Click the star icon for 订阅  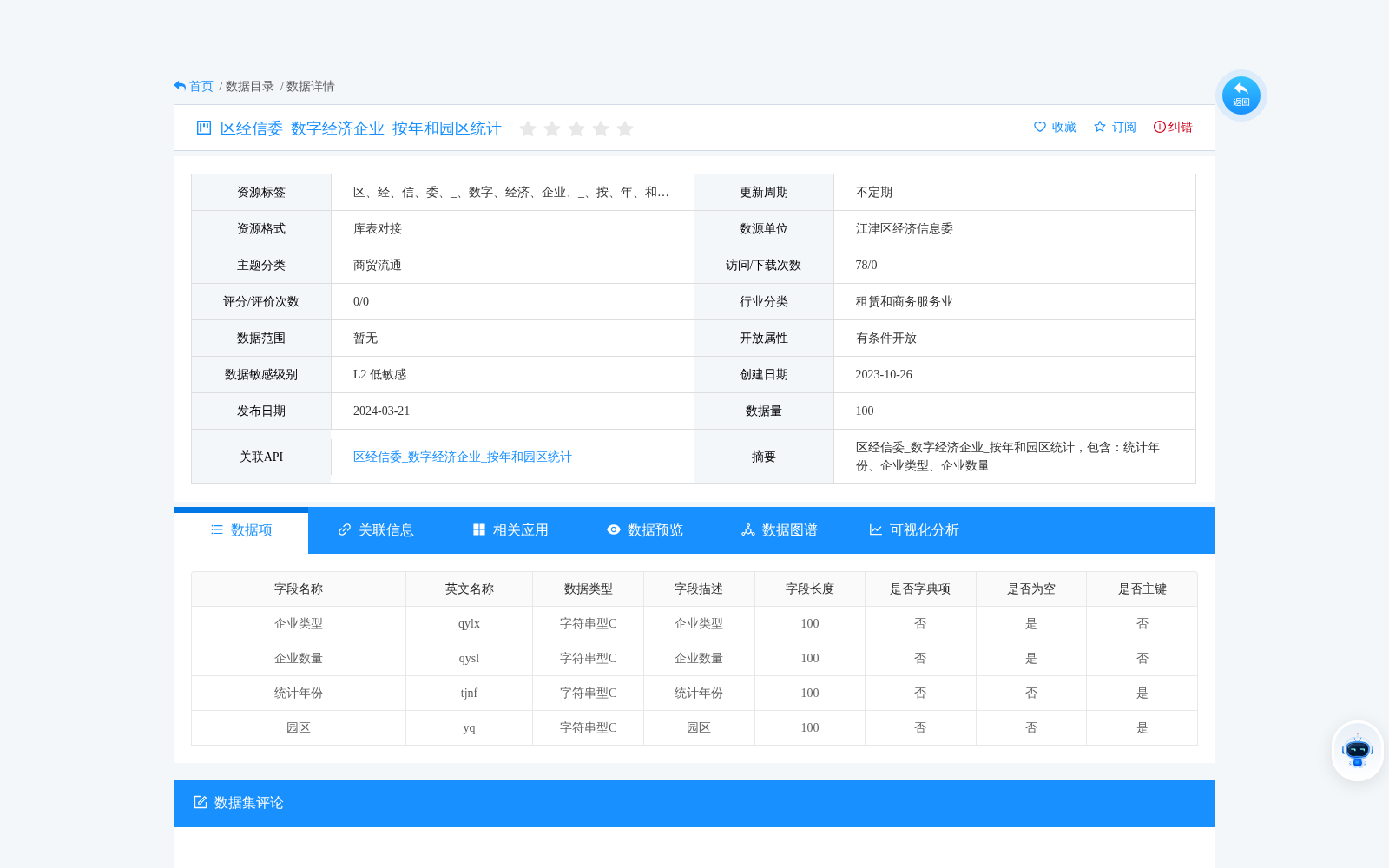[x=1100, y=127]
